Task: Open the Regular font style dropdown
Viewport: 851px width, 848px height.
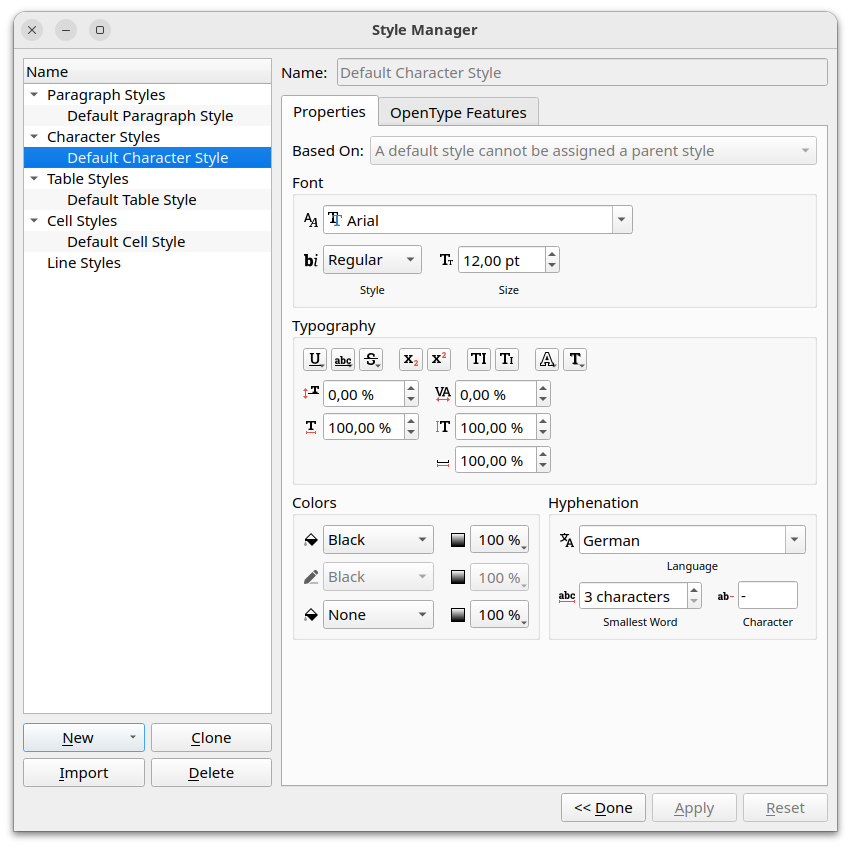Action: click(x=372, y=260)
